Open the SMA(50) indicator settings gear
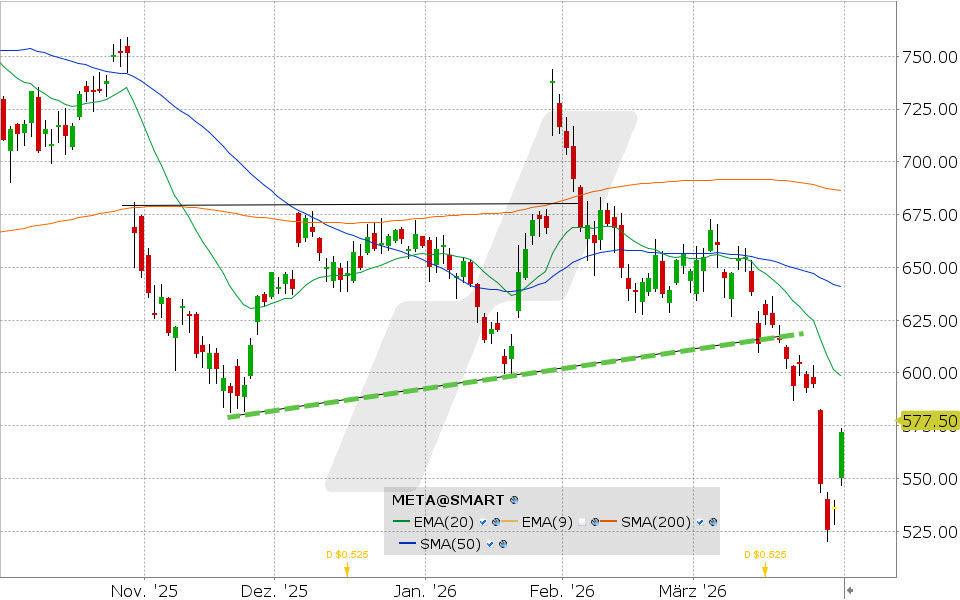Screen dimensions: 960x600 503,544
